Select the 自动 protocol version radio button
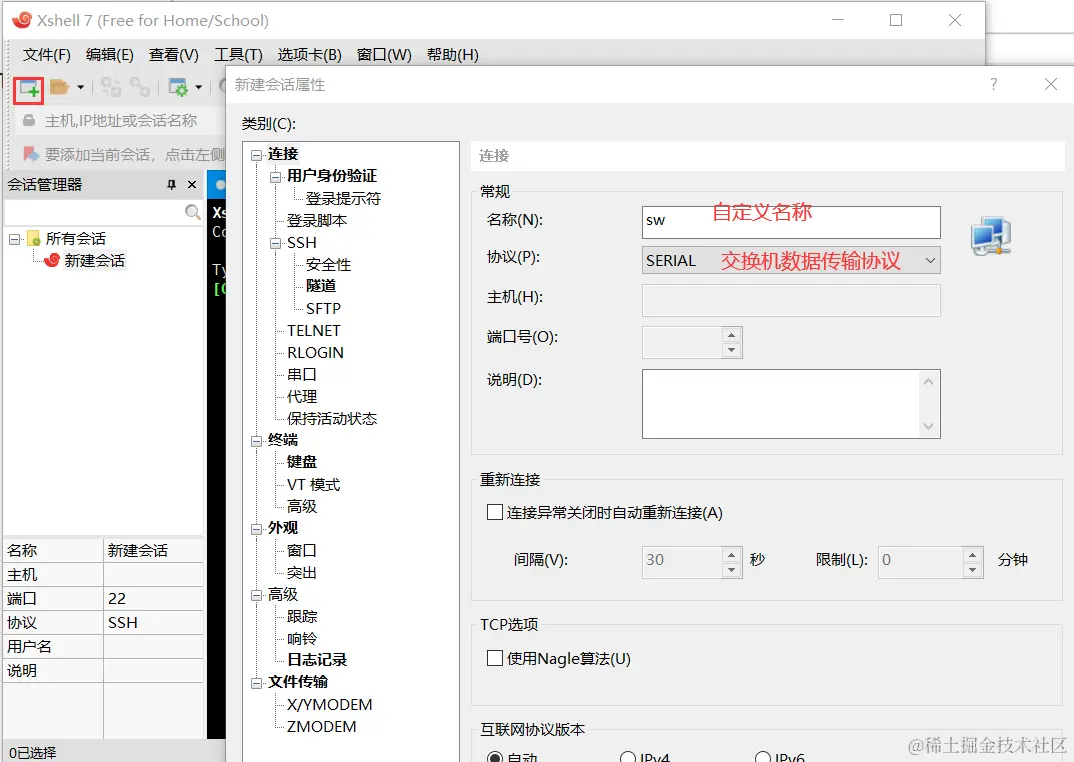 pyautogui.click(x=495, y=757)
